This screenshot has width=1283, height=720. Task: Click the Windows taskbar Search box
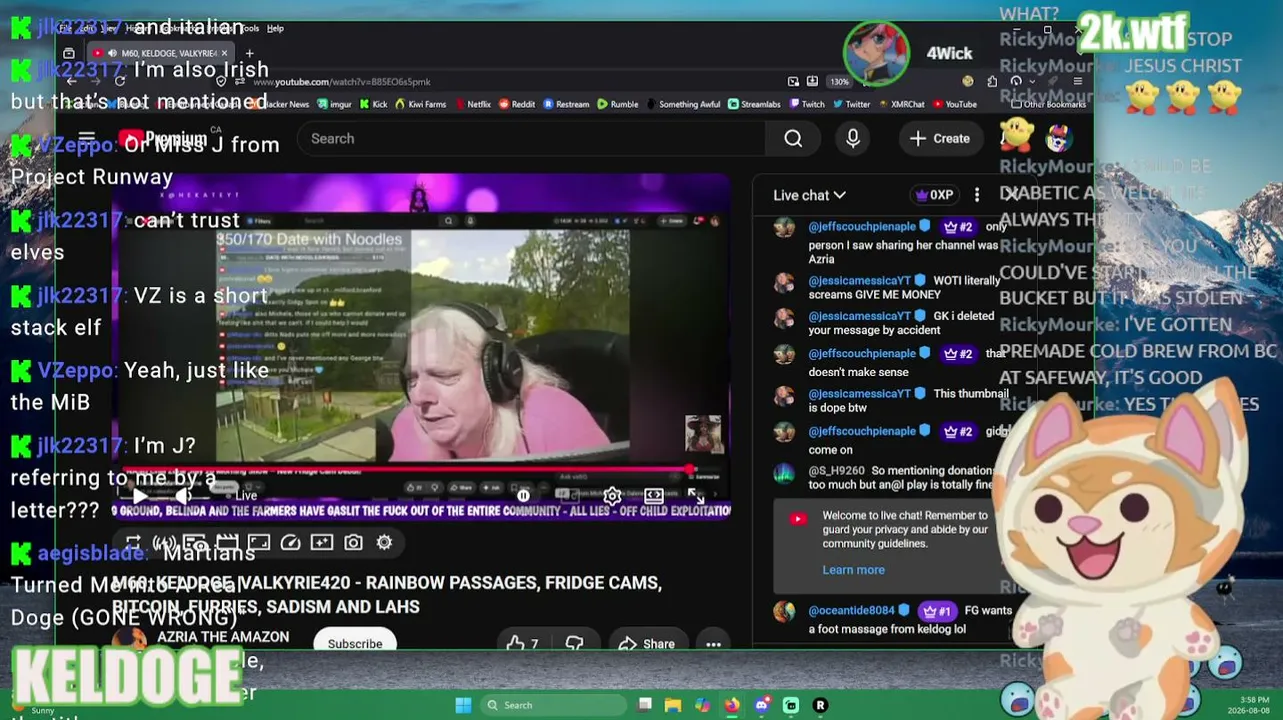(555, 705)
